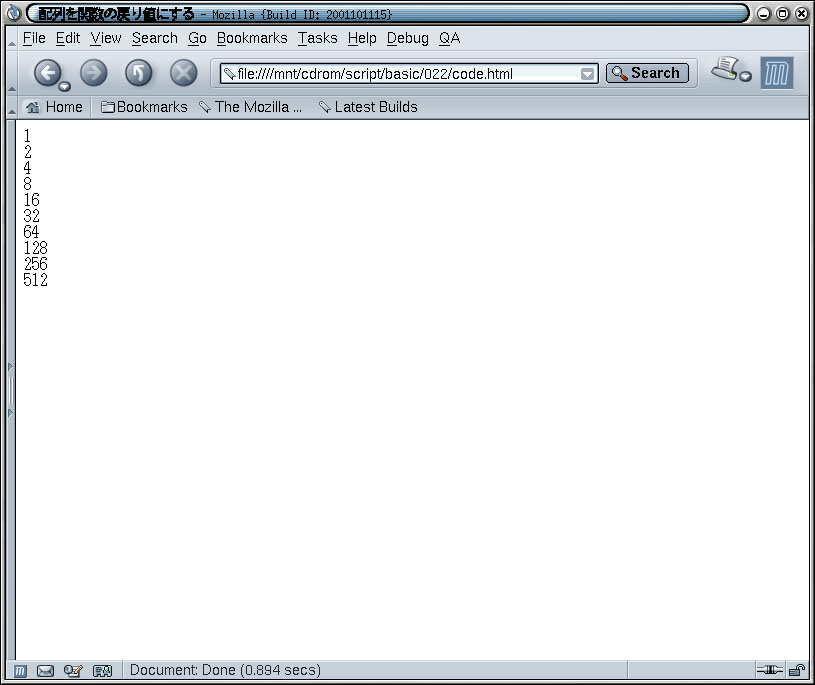Open the Search menu
Image resolution: width=815 pixels, height=685 pixels.
click(x=154, y=38)
